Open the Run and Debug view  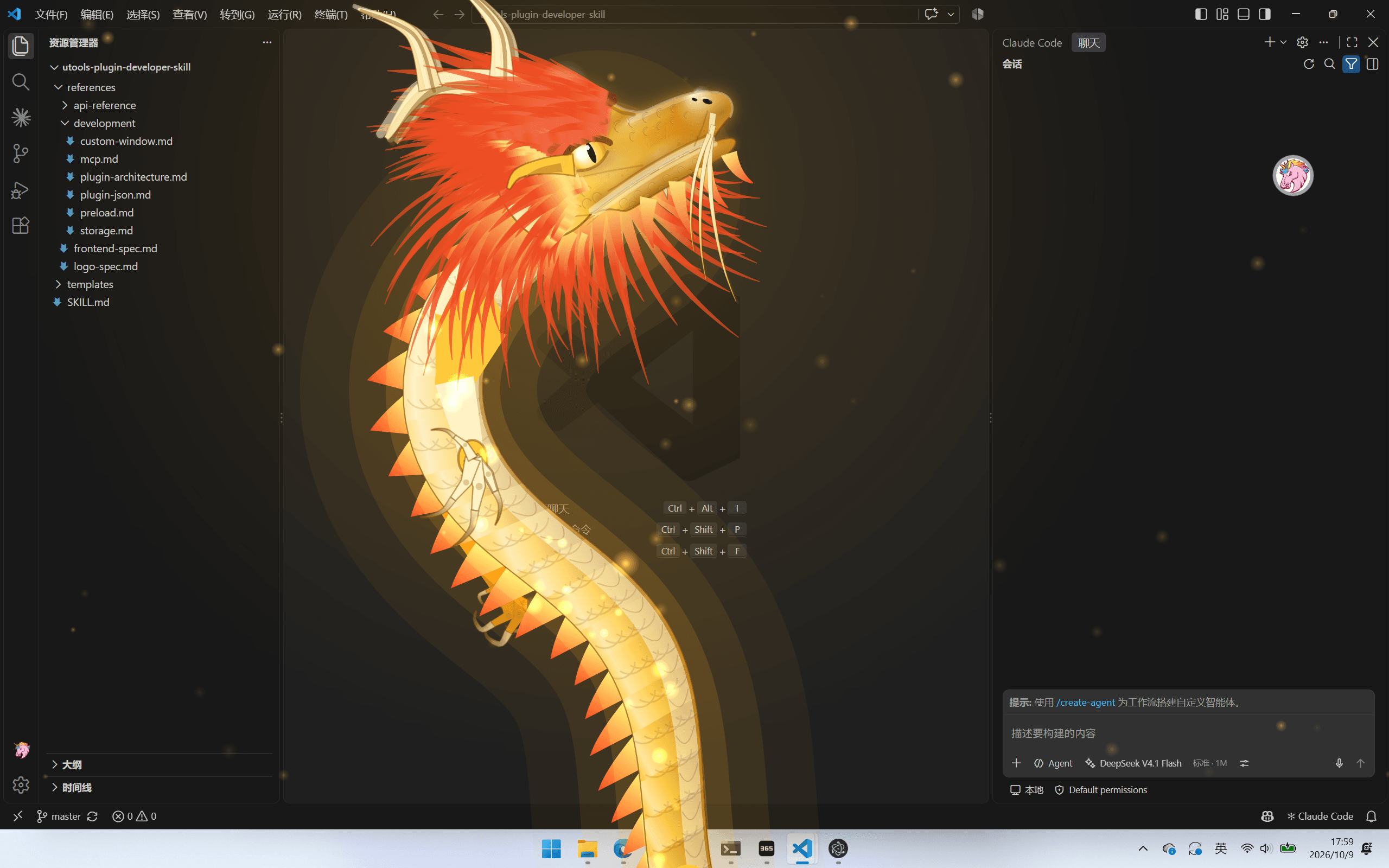tap(21, 189)
